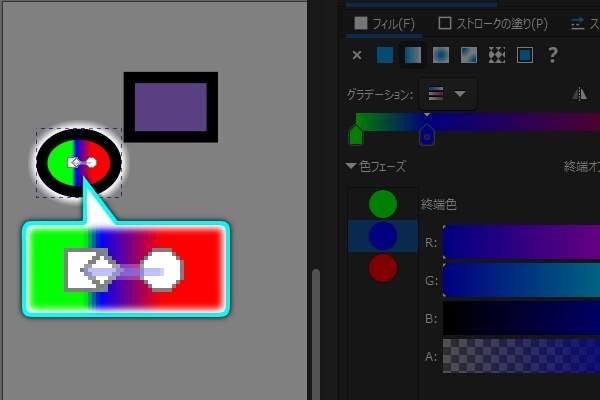Adjust the G color slider
600x400 pixels.
tap(521, 280)
